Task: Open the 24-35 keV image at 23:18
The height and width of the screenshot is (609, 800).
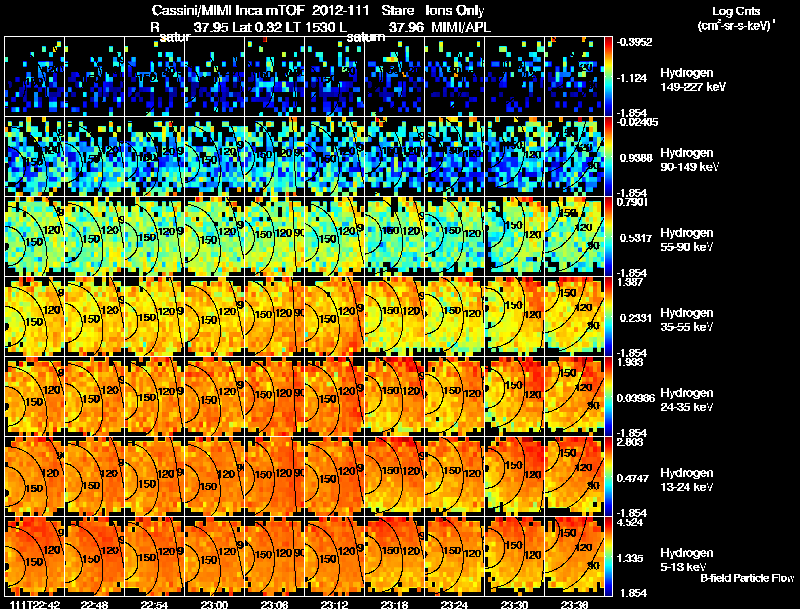Action: (x=394, y=397)
